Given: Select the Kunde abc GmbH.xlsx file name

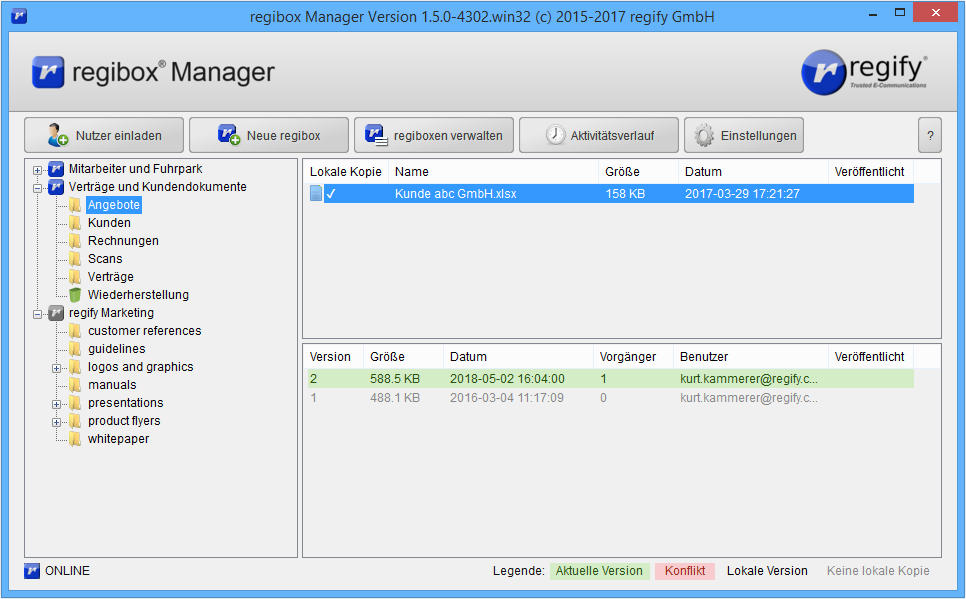Looking at the screenshot, I should pyautogui.click(x=455, y=194).
